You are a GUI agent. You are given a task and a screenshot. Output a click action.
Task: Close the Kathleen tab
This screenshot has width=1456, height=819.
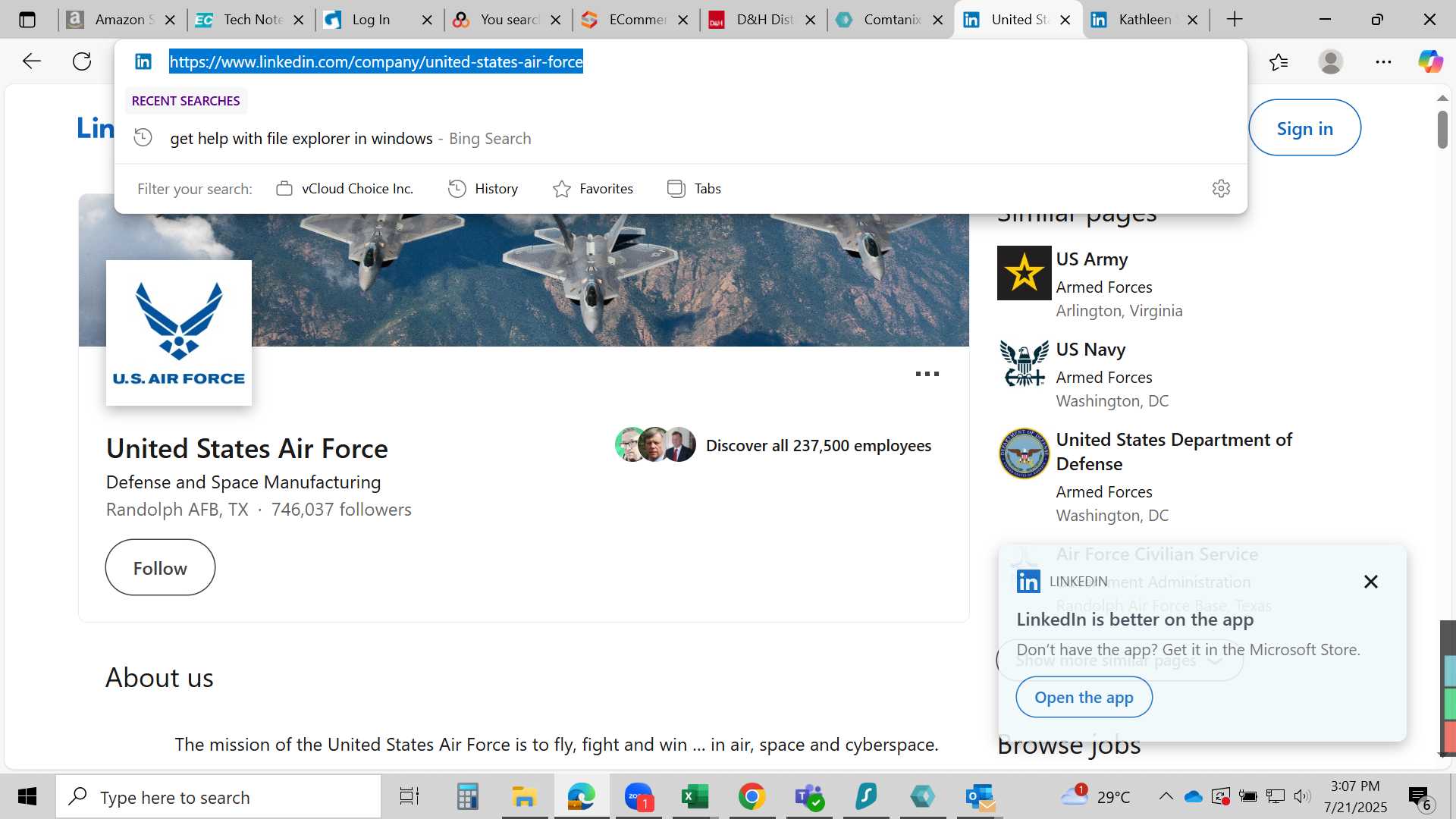[1193, 20]
